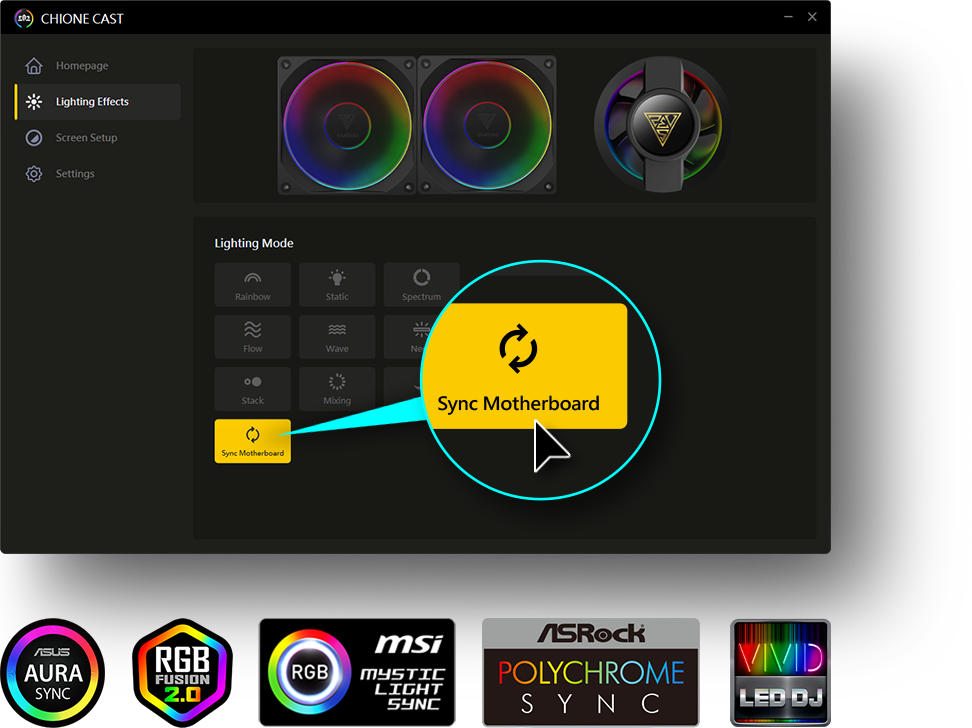Image resolution: width=972 pixels, height=728 pixels.
Task: Select the Rainbow lighting mode
Action: [253, 284]
